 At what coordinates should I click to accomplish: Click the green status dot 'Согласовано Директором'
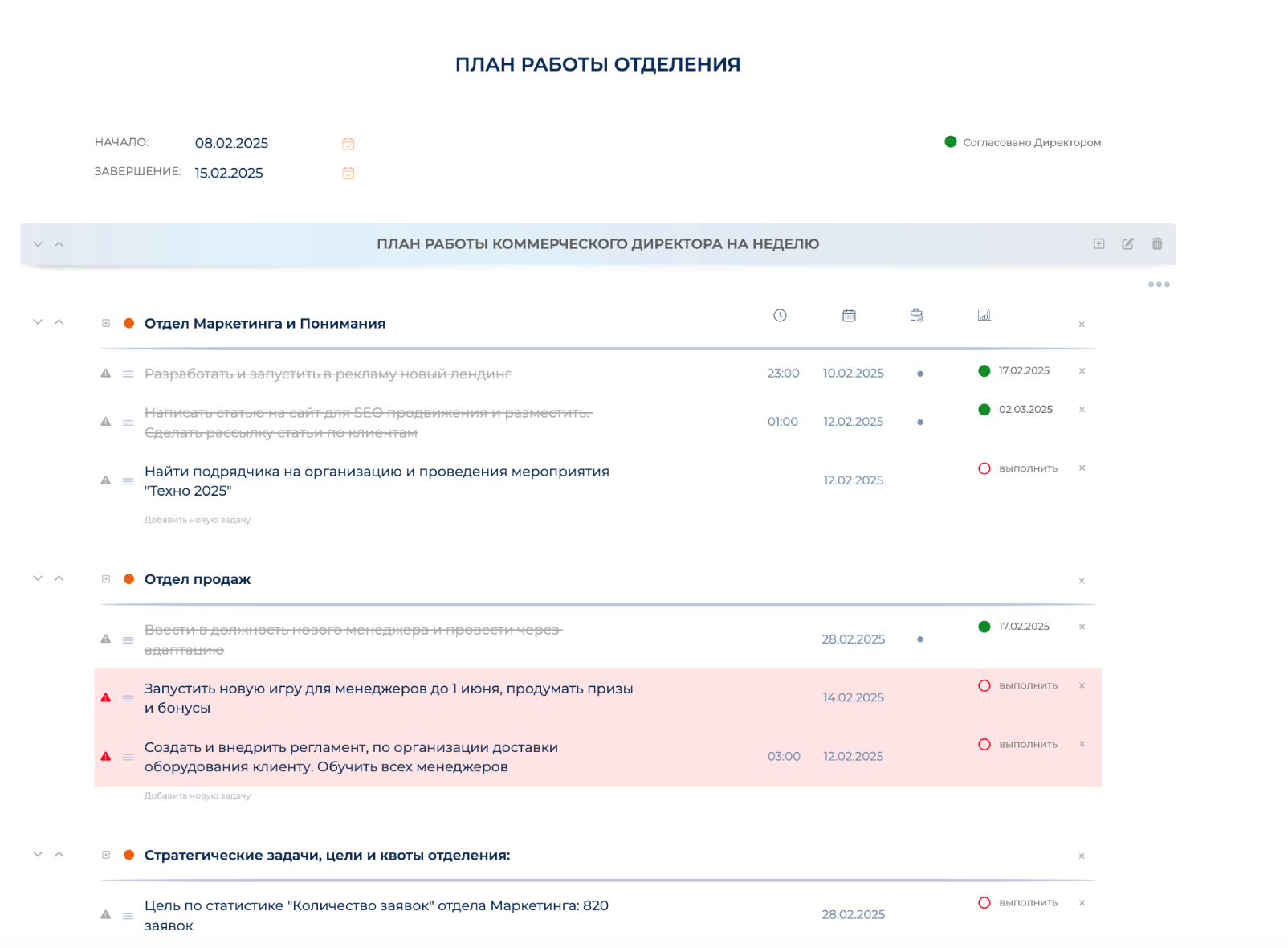tap(951, 141)
